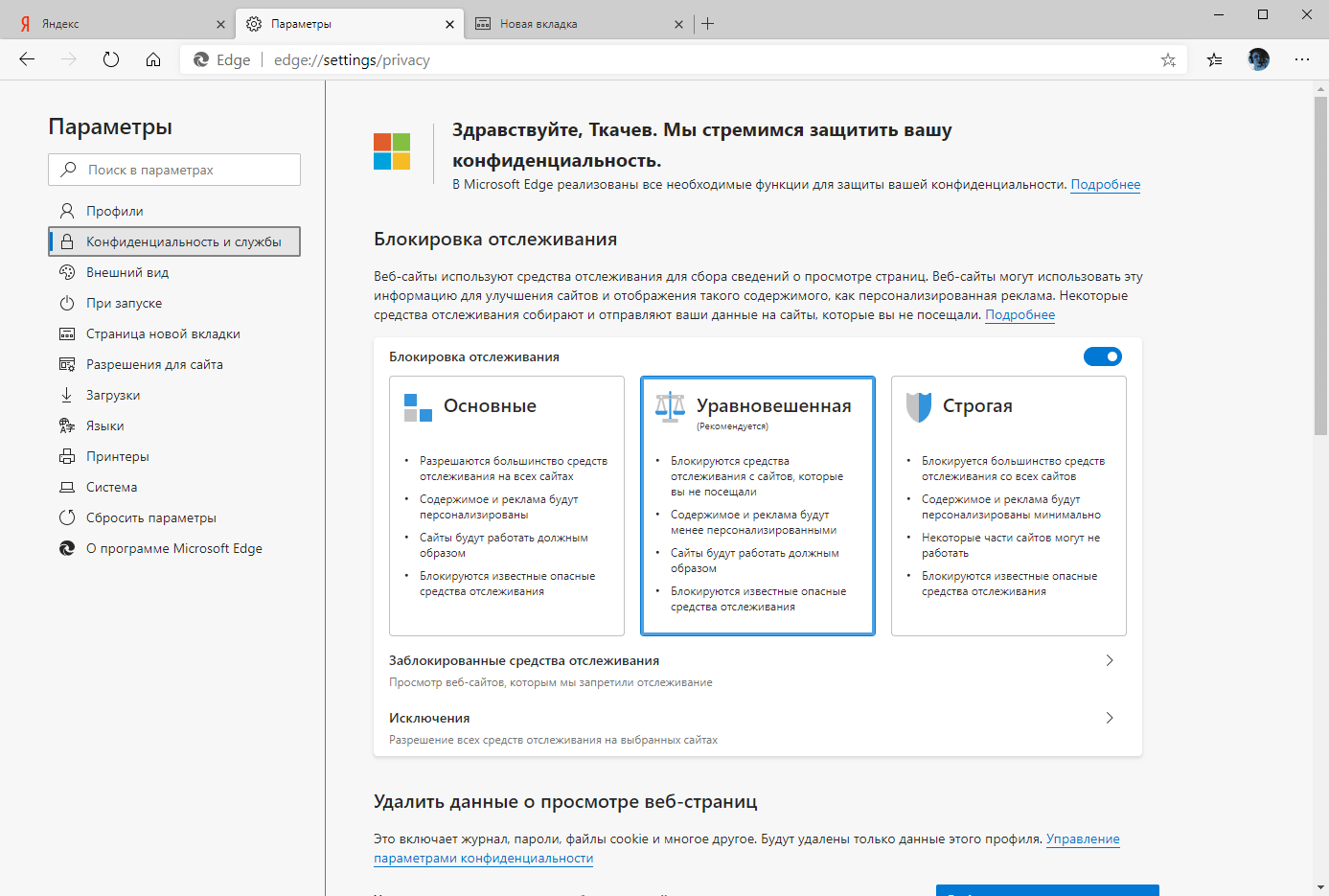Click the Языки language icon
The image size is (1329, 896).
click(x=67, y=425)
